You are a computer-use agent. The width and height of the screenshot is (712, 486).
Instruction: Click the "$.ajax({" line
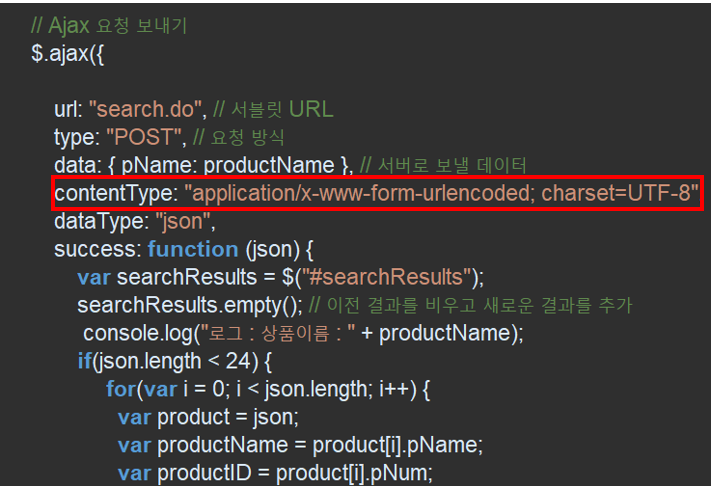(68, 54)
